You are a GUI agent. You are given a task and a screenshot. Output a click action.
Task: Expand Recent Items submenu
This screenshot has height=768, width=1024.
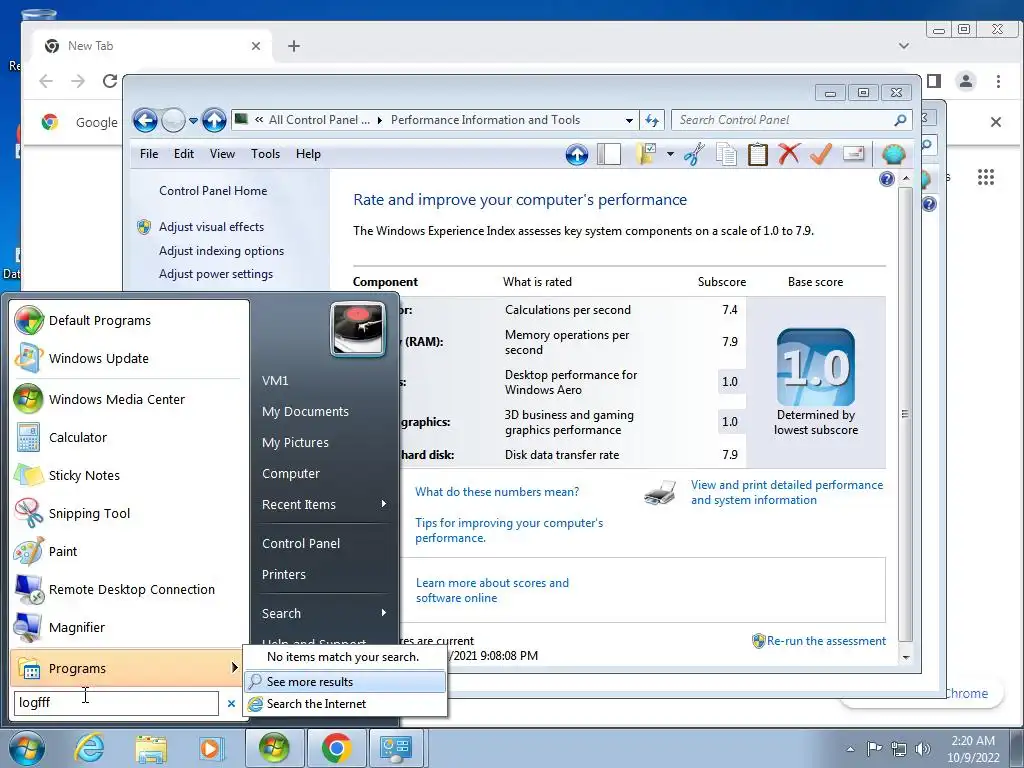click(x=325, y=505)
